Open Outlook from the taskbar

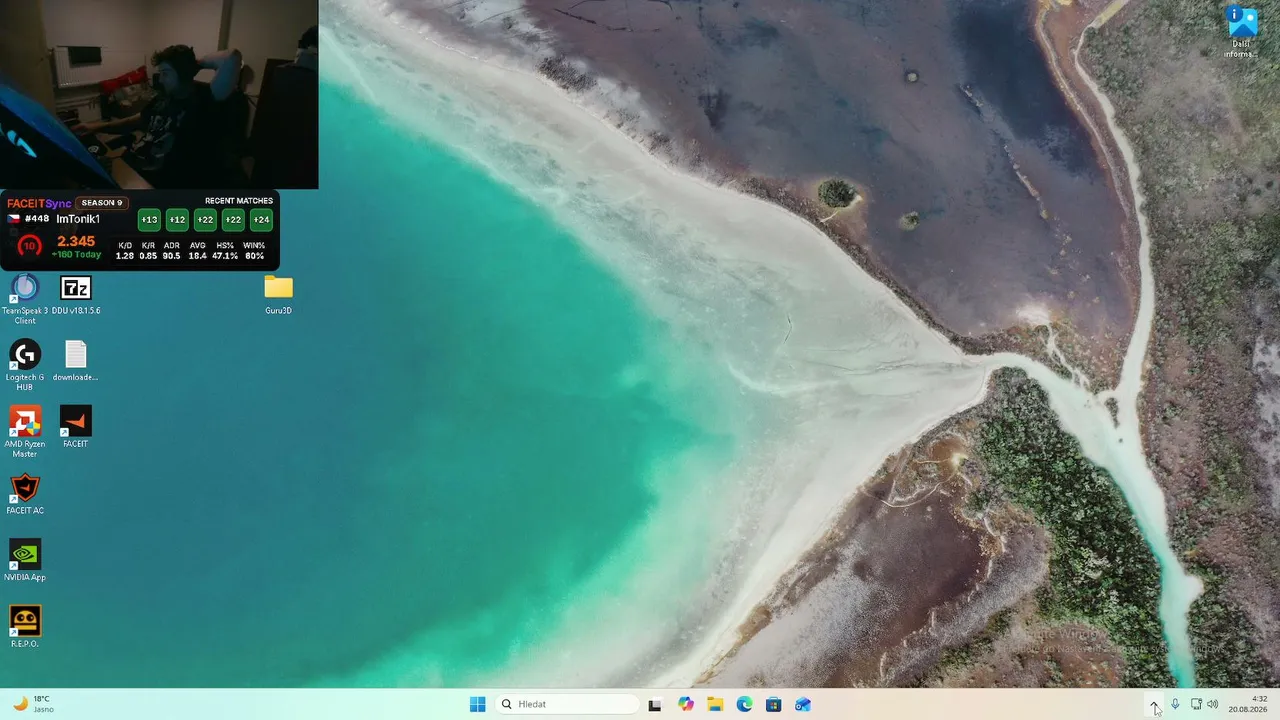tap(803, 704)
